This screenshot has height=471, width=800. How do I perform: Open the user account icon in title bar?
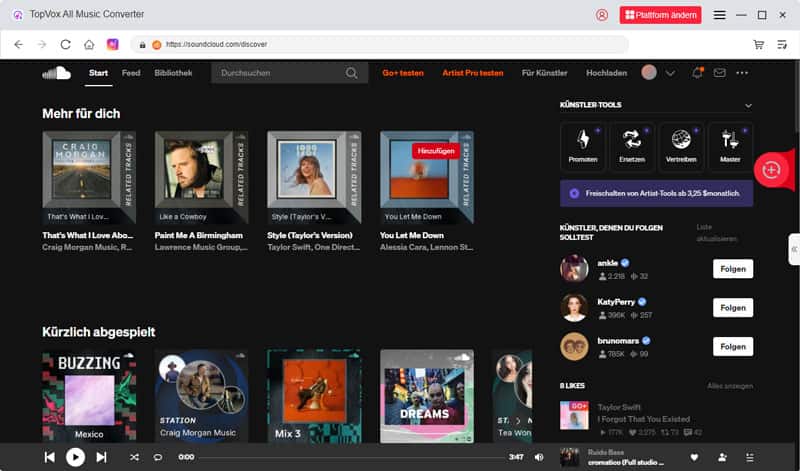pos(602,15)
